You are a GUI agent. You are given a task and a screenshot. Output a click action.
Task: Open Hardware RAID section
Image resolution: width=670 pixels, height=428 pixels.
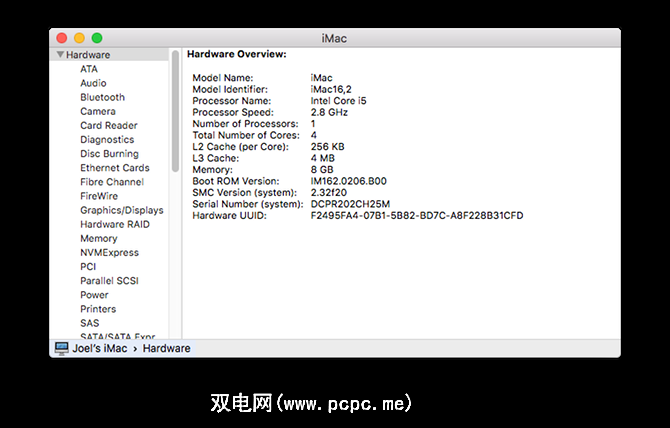pos(115,224)
